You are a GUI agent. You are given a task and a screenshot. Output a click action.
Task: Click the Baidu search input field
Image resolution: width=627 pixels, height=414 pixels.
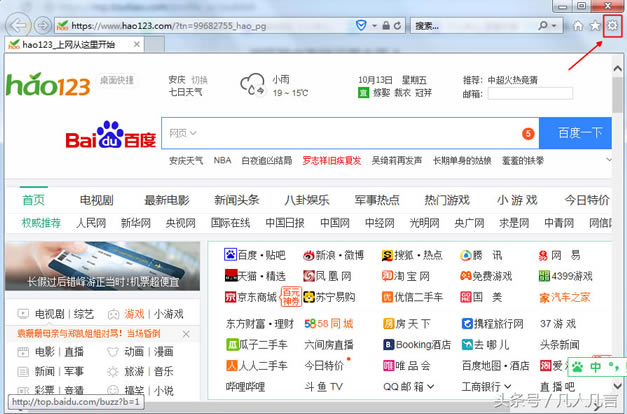(350, 133)
